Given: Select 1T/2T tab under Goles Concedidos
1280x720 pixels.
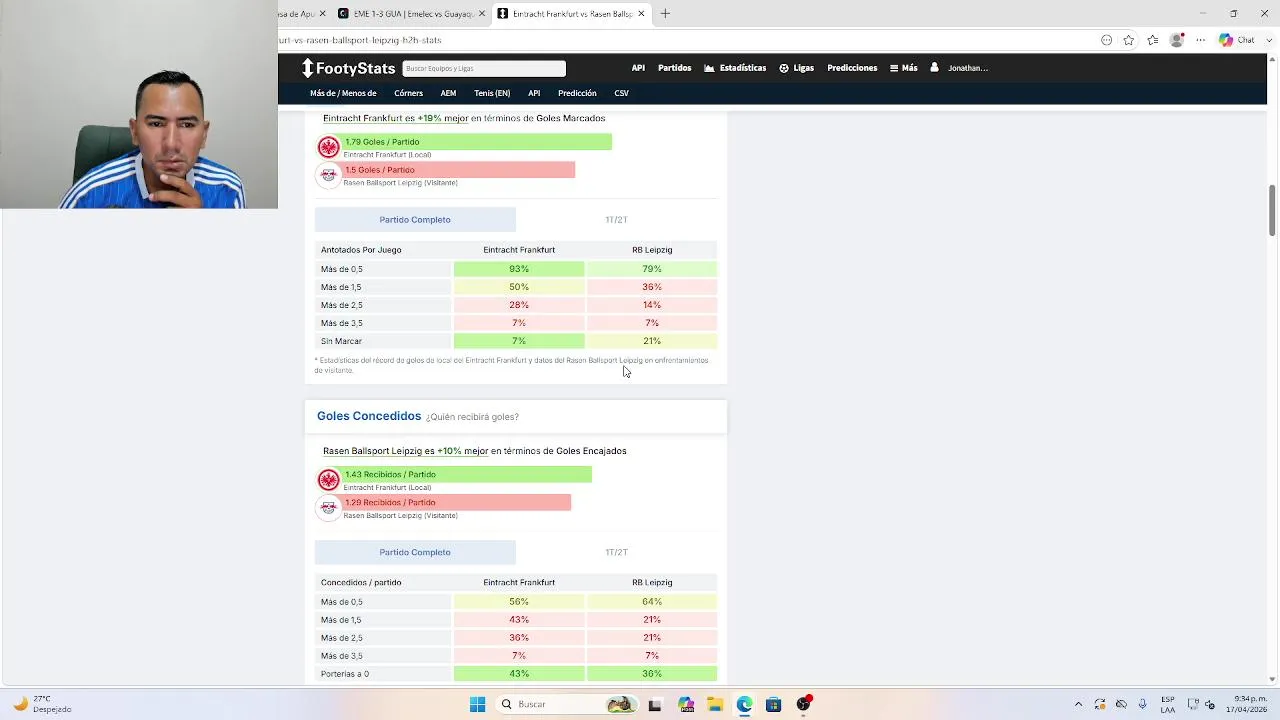Looking at the screenshot, I should [616, 552].
